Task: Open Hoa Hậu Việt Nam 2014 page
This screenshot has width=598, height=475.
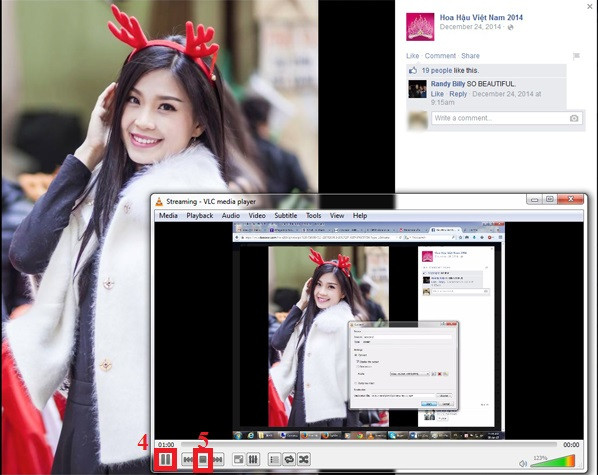Action: (481, 17)
